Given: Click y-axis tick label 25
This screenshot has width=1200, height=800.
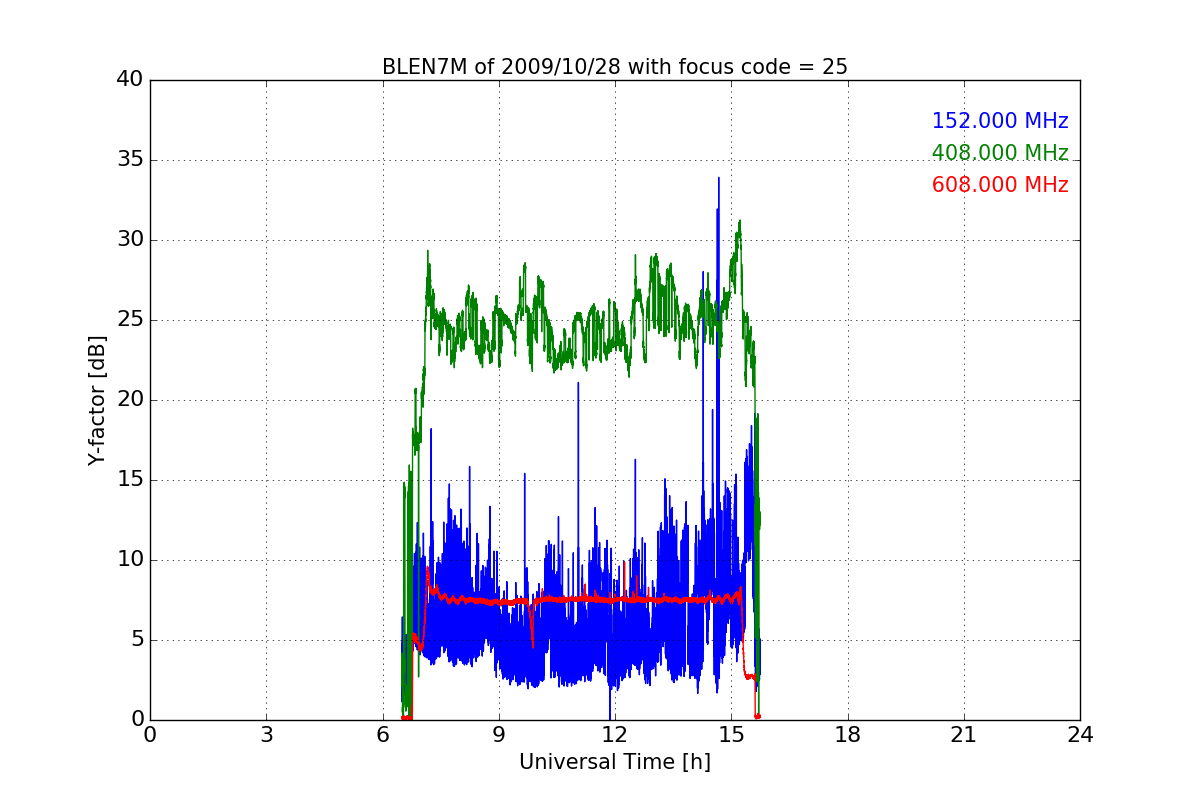Looking at the screenshot, I should (130, 320).
